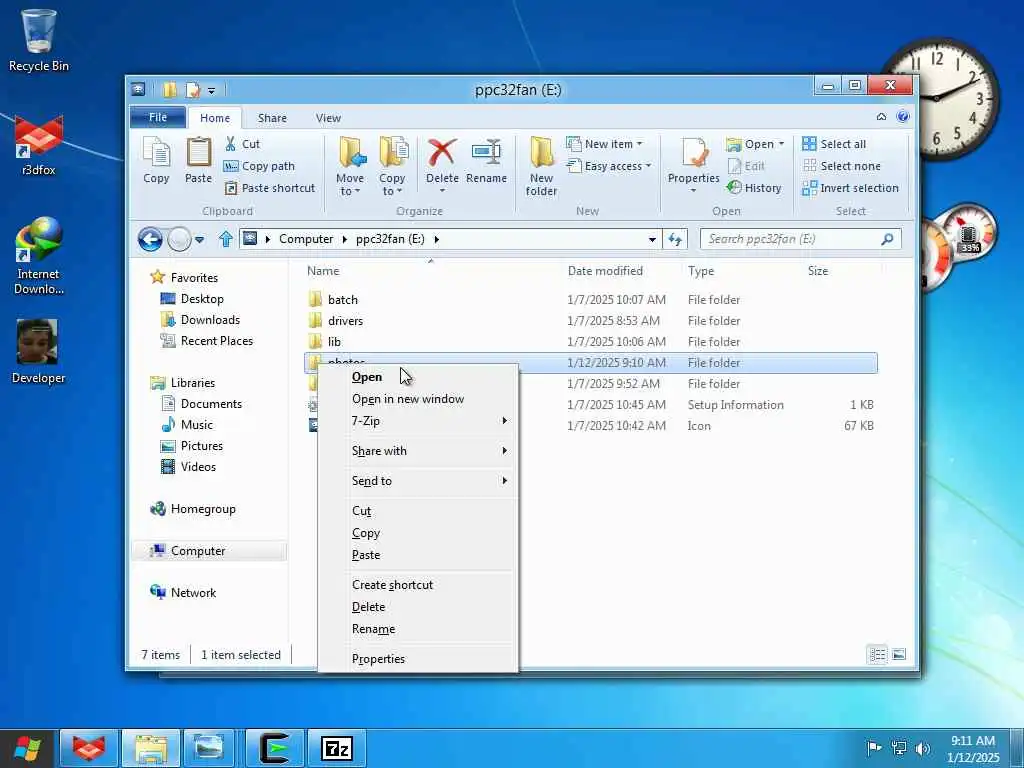Click the Cut scissors button
1024x768 pixels.
242,144
